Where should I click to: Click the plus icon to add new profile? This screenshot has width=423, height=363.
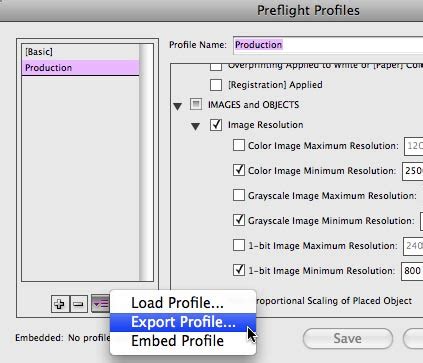coord(60,304)
